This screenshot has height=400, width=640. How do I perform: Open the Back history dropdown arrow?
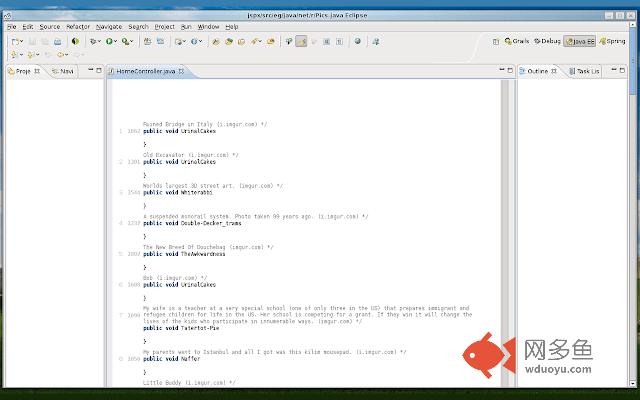pyautogui.click(x=67, y=55)
